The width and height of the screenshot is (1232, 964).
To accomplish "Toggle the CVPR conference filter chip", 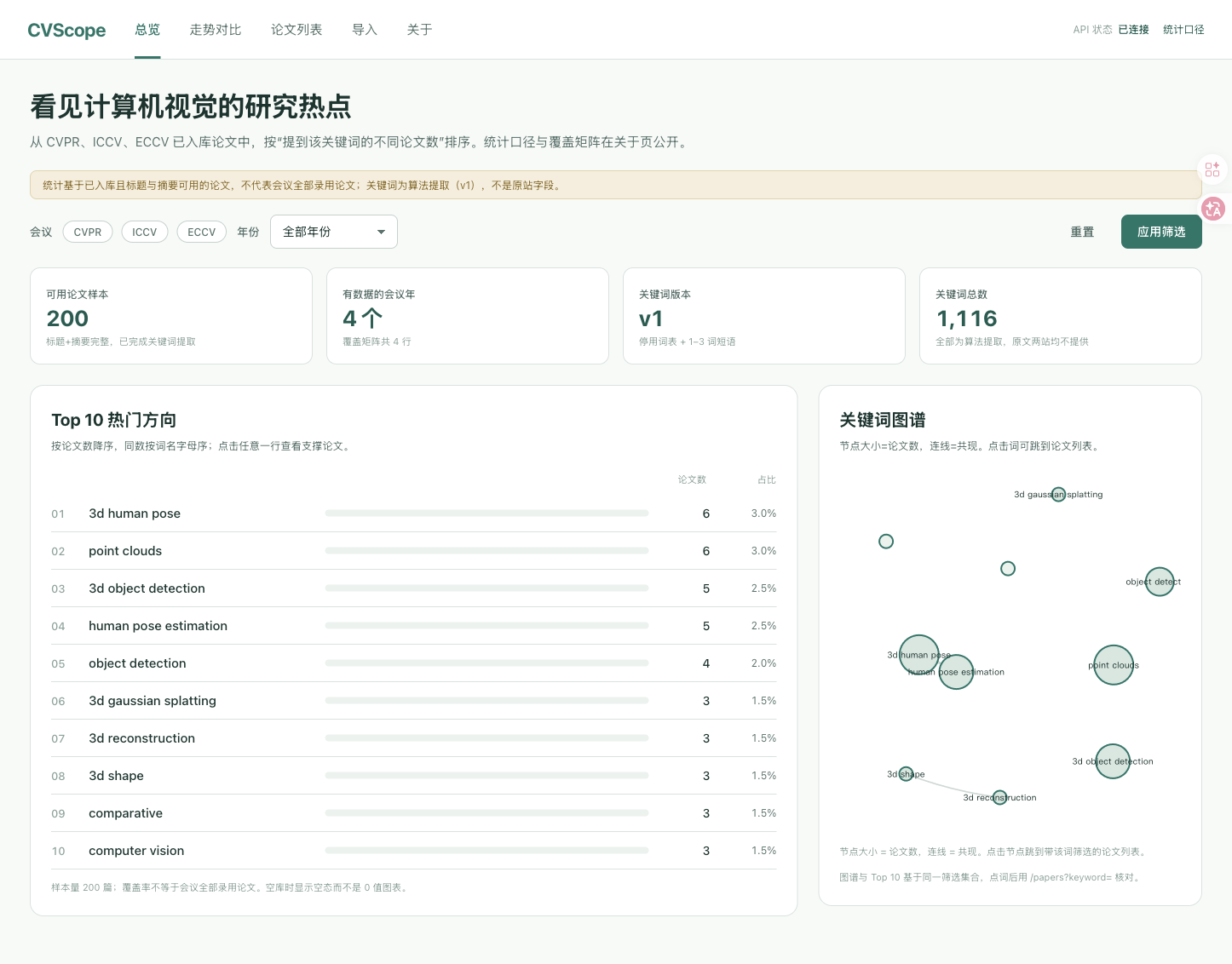I will pos(88,232).
